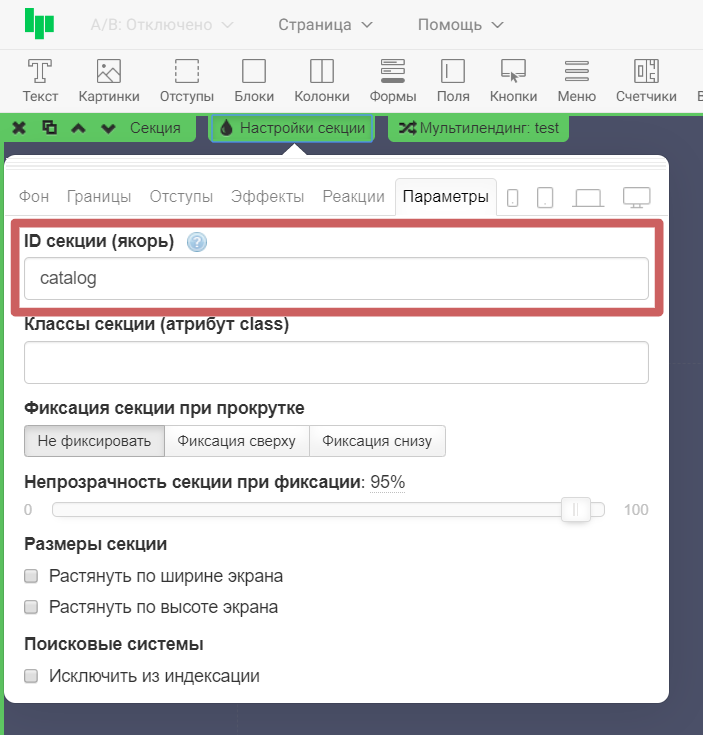
Task: Select the Фиксация сверху option
Action: point(236,440)
